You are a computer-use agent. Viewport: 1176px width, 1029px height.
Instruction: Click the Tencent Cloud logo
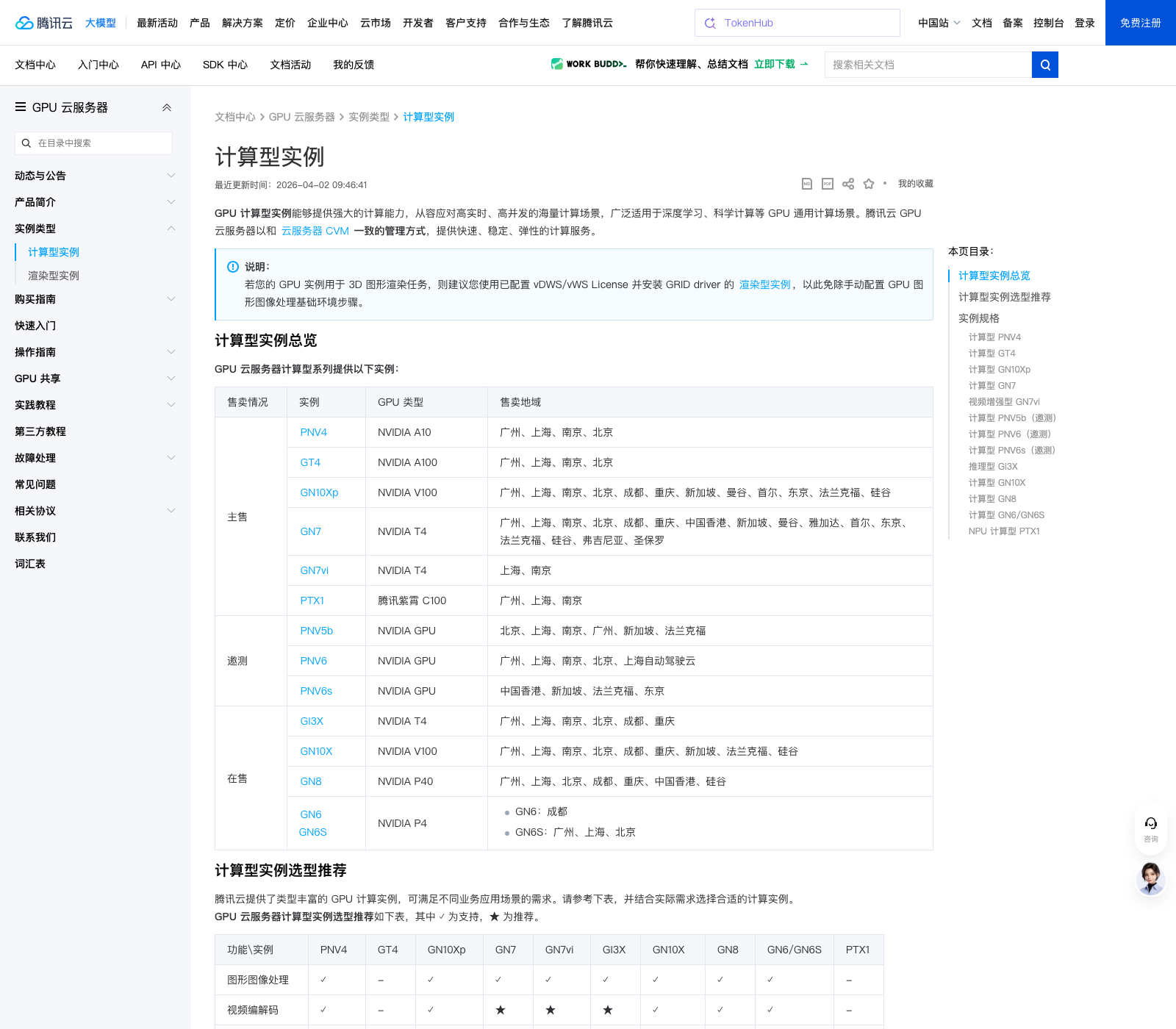[x=44, y=23]
